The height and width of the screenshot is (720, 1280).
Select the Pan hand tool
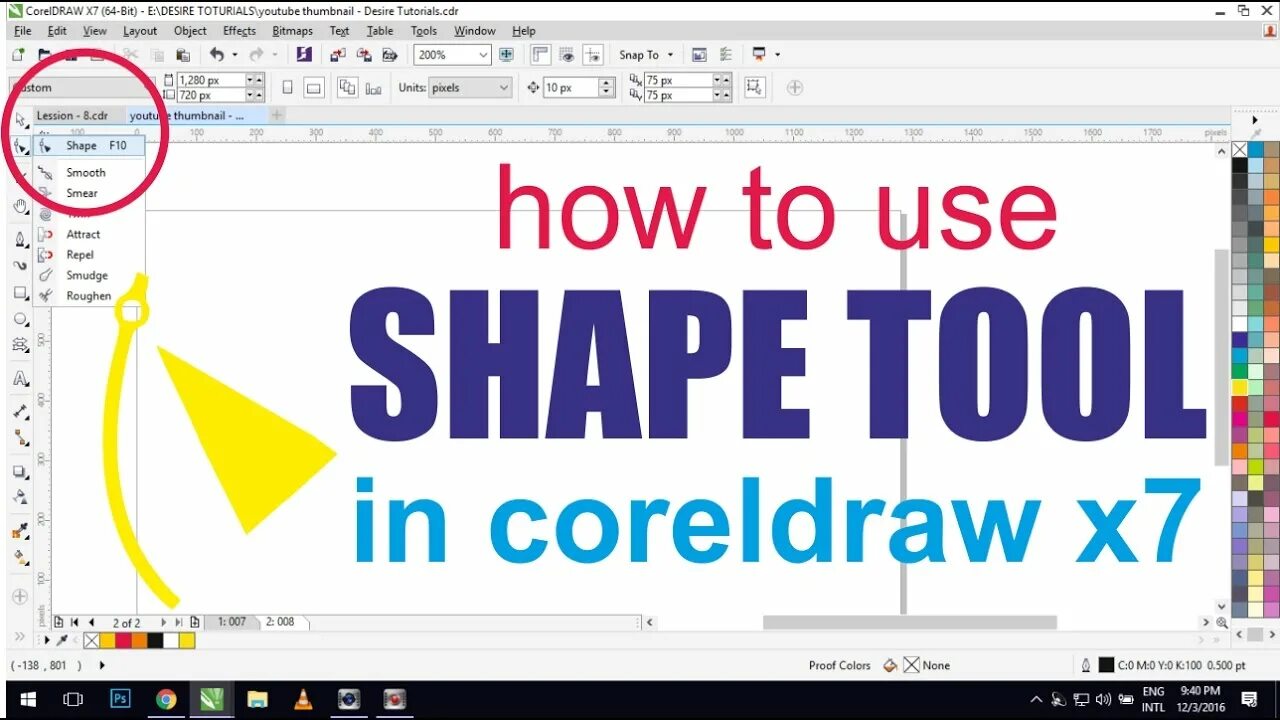(20, 207)
